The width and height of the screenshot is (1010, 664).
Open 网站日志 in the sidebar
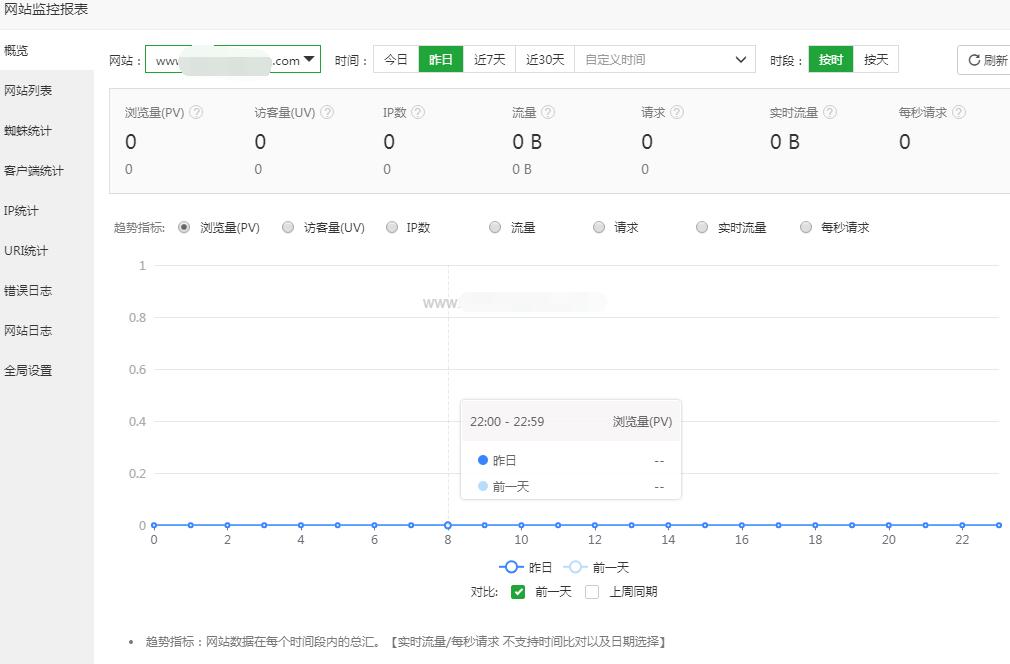(46, 330)
